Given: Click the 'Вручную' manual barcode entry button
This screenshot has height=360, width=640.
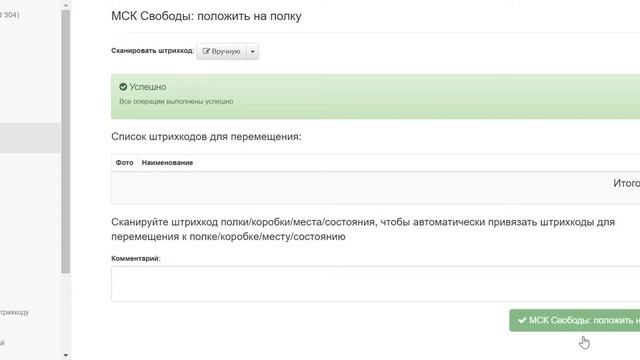Looking at the screenshot, I should (x=221, y=51).
